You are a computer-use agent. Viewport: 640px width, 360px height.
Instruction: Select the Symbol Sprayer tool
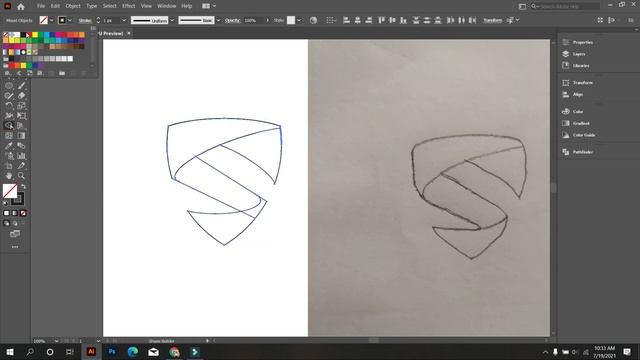(x=9, y=156)
